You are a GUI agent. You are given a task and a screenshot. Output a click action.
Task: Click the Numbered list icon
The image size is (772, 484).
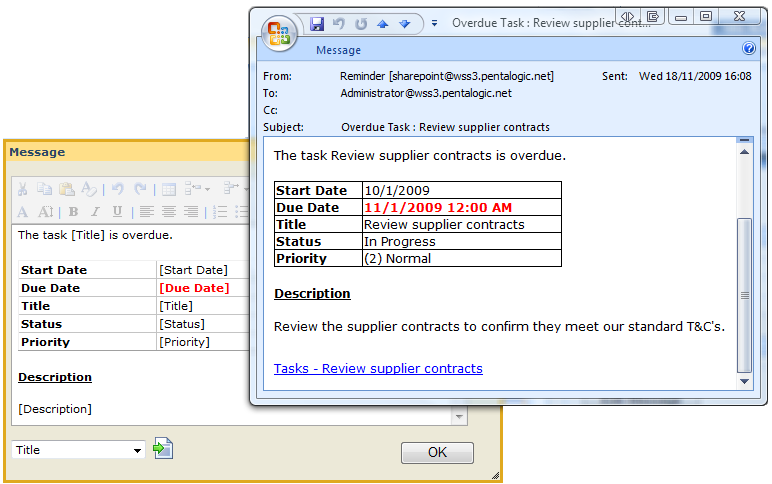point(220,212)
